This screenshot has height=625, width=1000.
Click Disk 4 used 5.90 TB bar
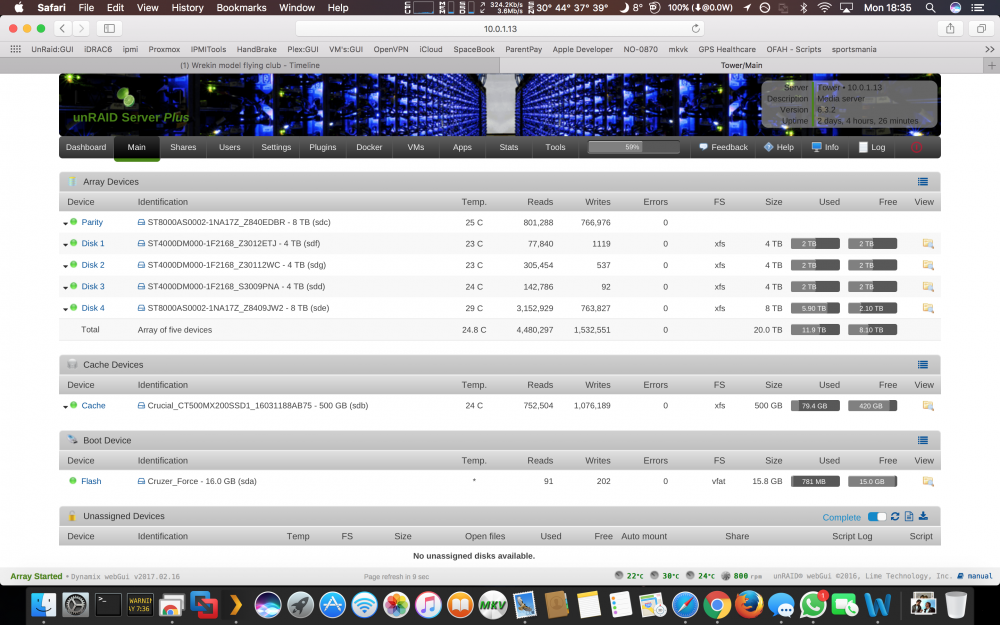(x=815, y=309)
